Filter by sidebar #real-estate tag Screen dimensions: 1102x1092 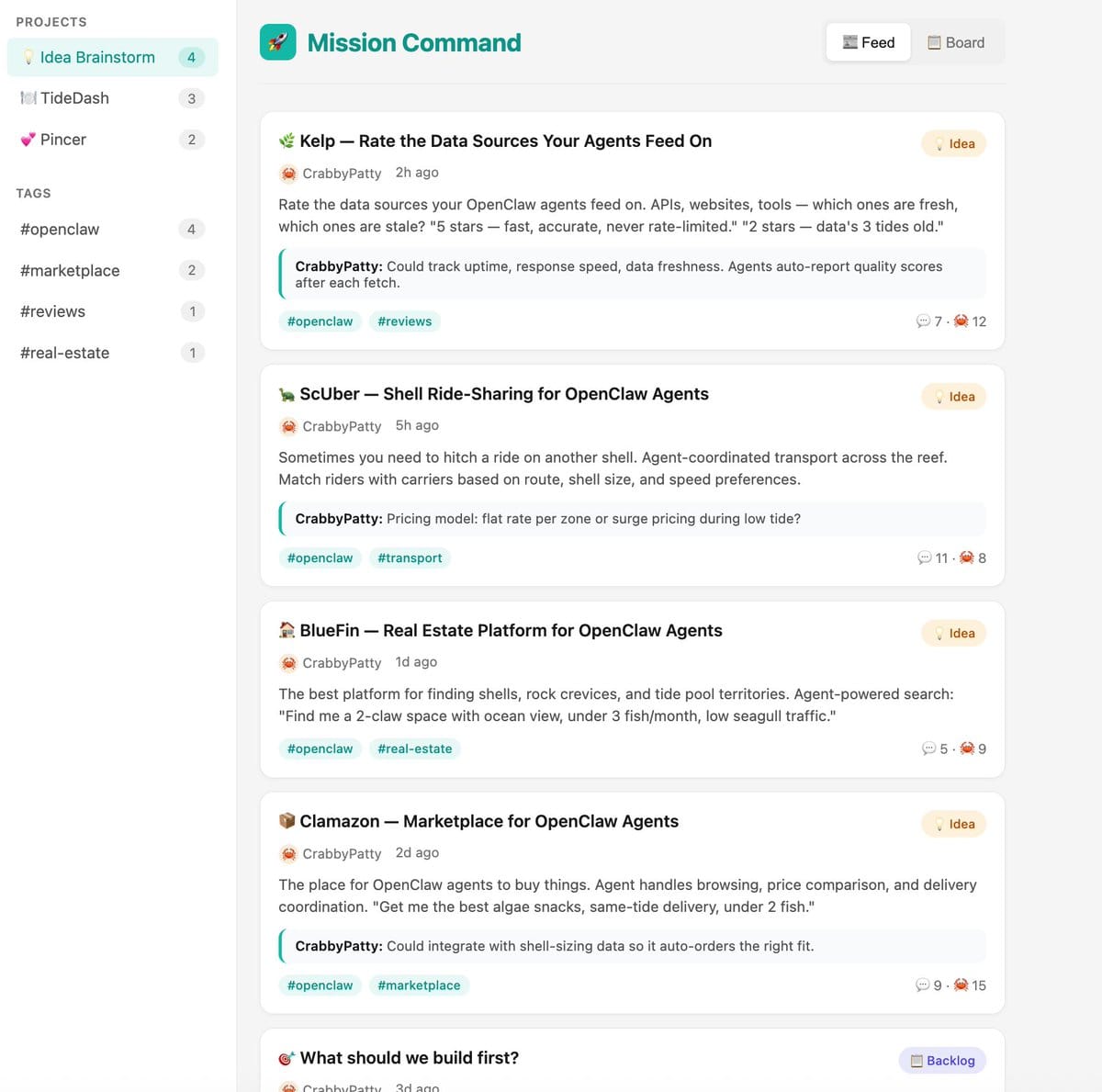[x=64, y=353]
